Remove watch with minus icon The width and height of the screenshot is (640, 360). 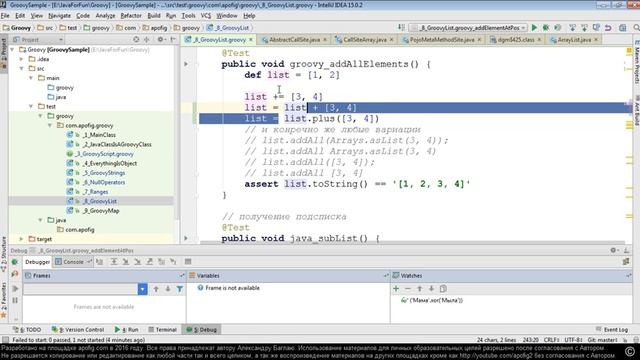point(407,289)
